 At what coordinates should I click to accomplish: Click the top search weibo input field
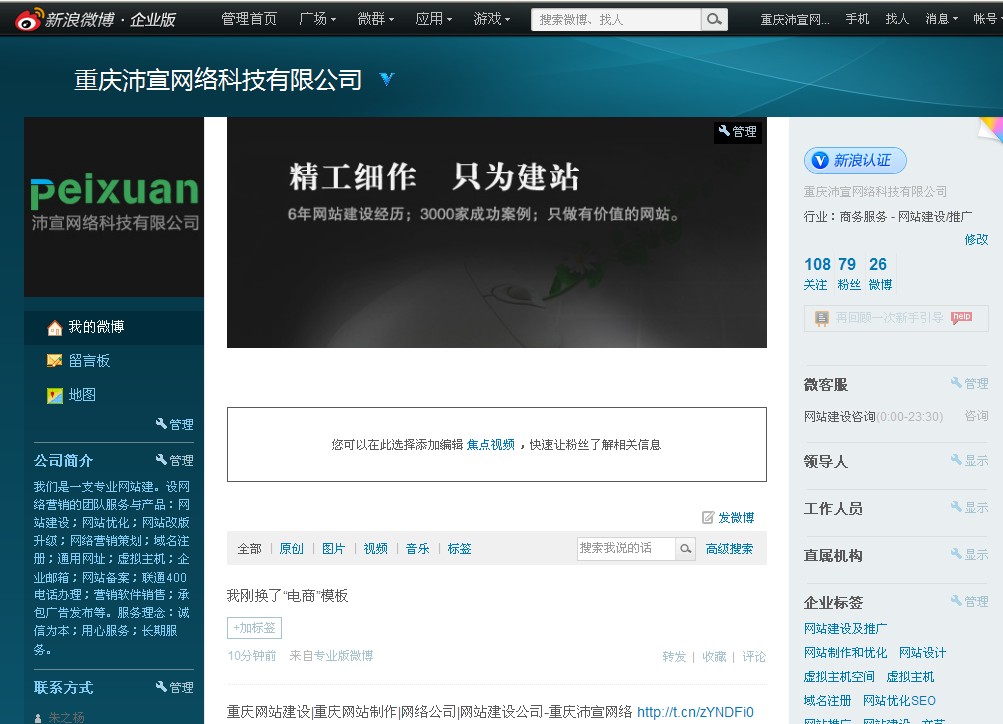[x=616, y=19]
